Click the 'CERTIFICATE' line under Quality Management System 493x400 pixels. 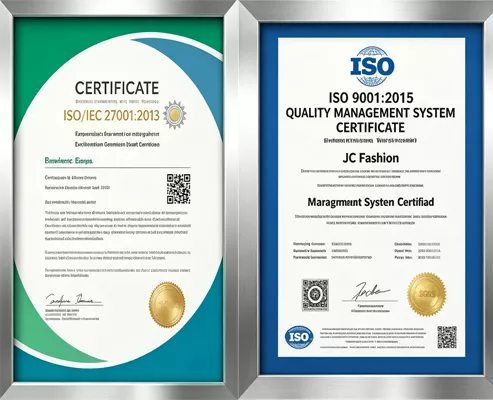[x=370, y=127]
